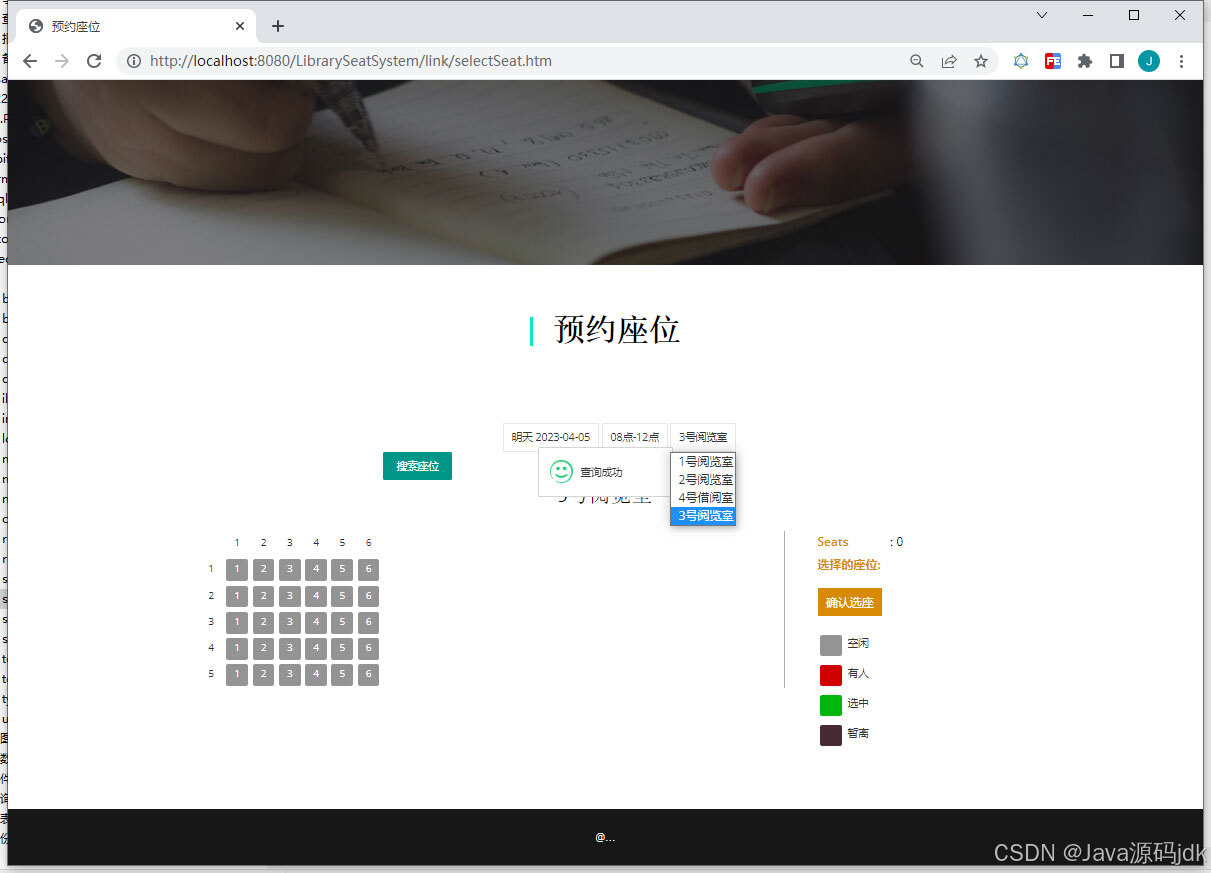This screenshot has height=873, width=1211.
Task: Choose 1号阅览室 from the list
Action: pyautogui.click(x=704, y=462)
